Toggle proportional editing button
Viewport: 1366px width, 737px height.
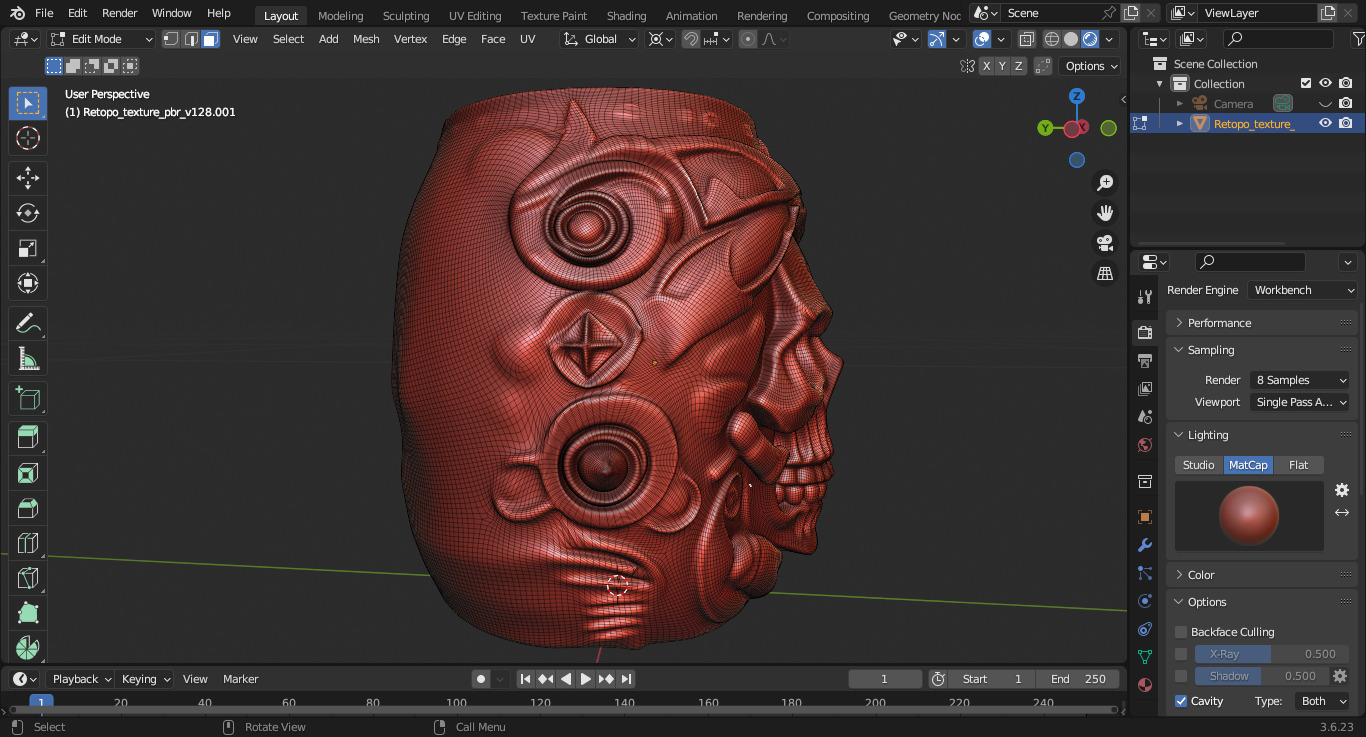tap(748, 39)
